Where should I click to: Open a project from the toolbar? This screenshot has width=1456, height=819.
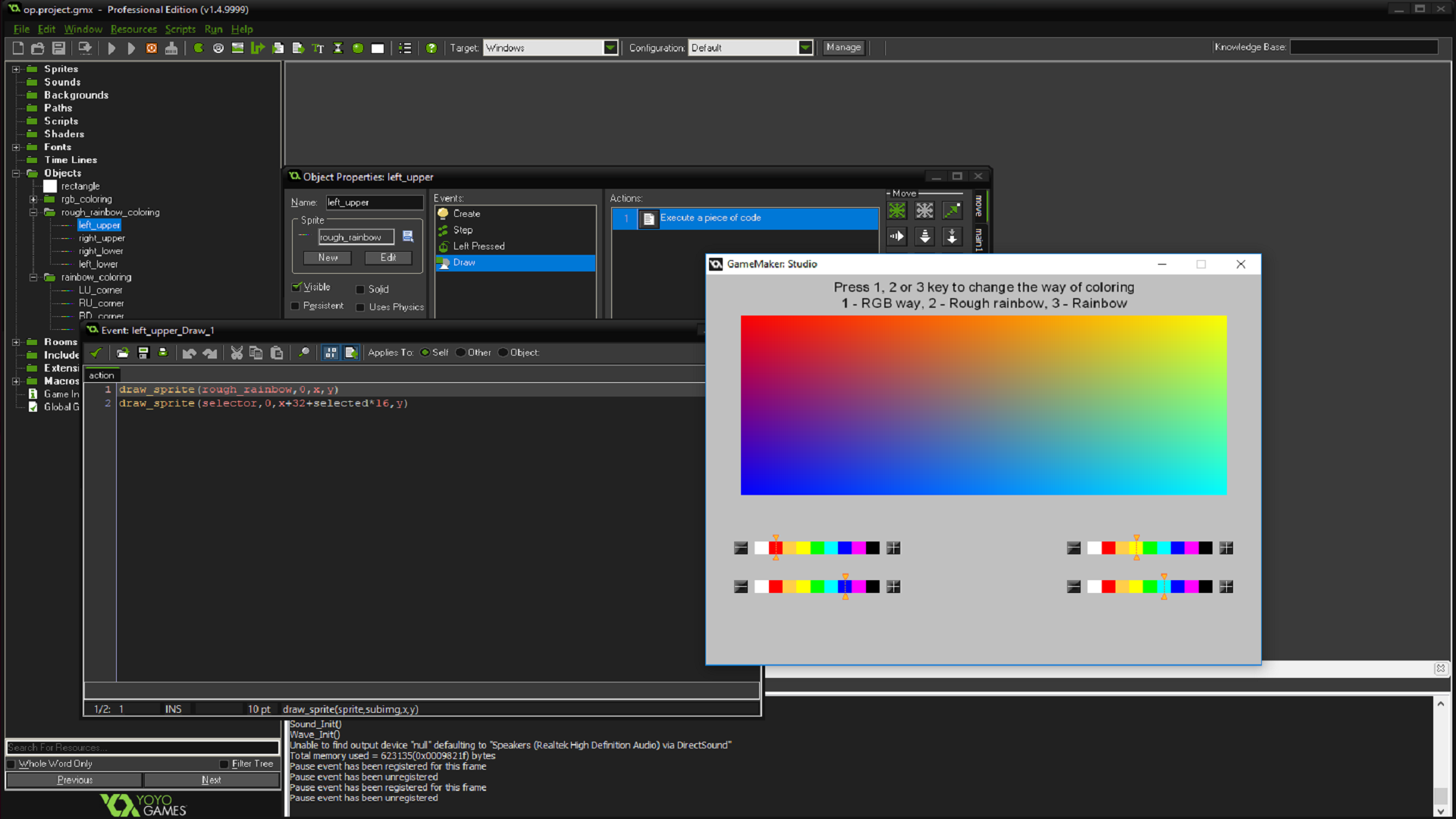pos(37,48)
